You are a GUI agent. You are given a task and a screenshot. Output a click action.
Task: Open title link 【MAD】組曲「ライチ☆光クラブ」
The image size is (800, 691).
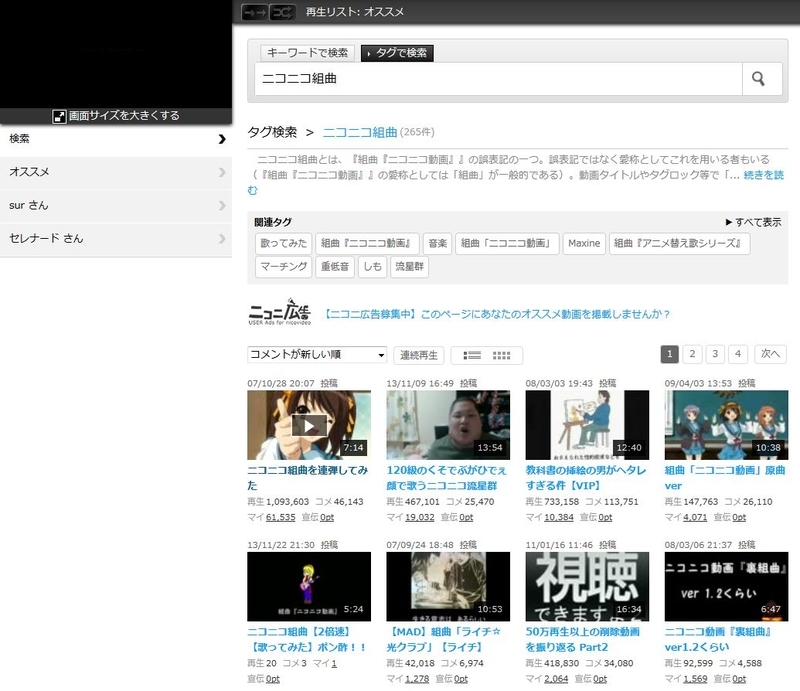click(x=444, y=639)
